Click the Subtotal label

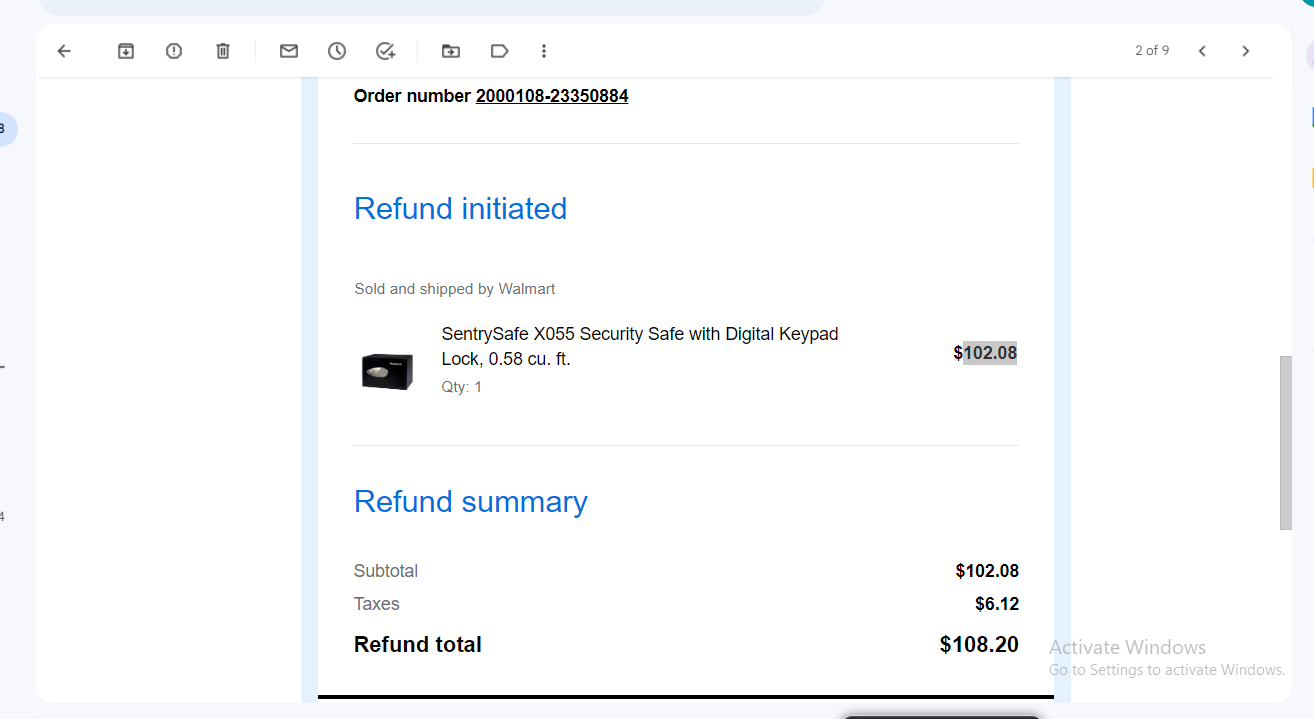coord(386,571)
